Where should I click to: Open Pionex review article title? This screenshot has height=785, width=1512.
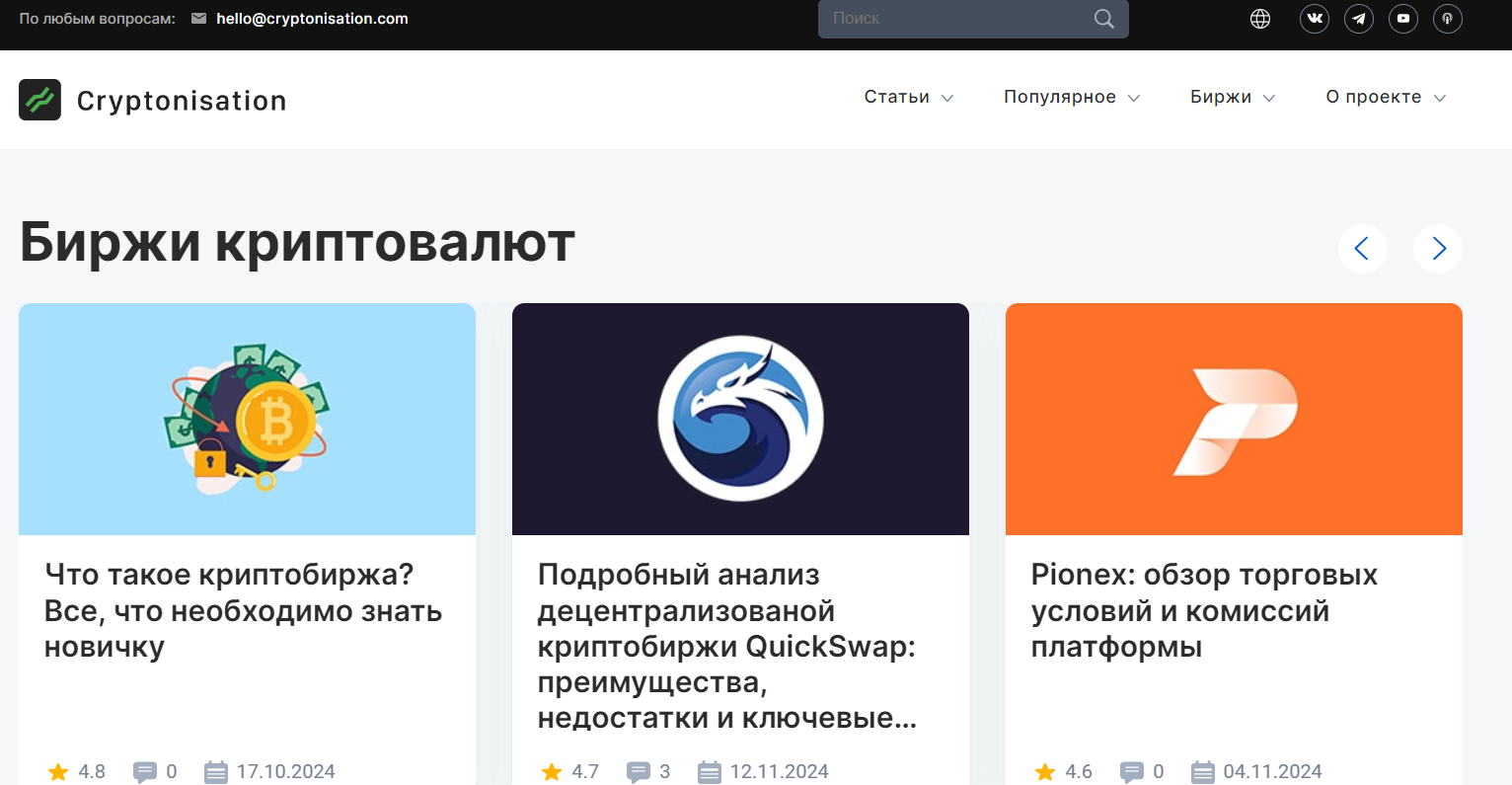[1204, 610]
